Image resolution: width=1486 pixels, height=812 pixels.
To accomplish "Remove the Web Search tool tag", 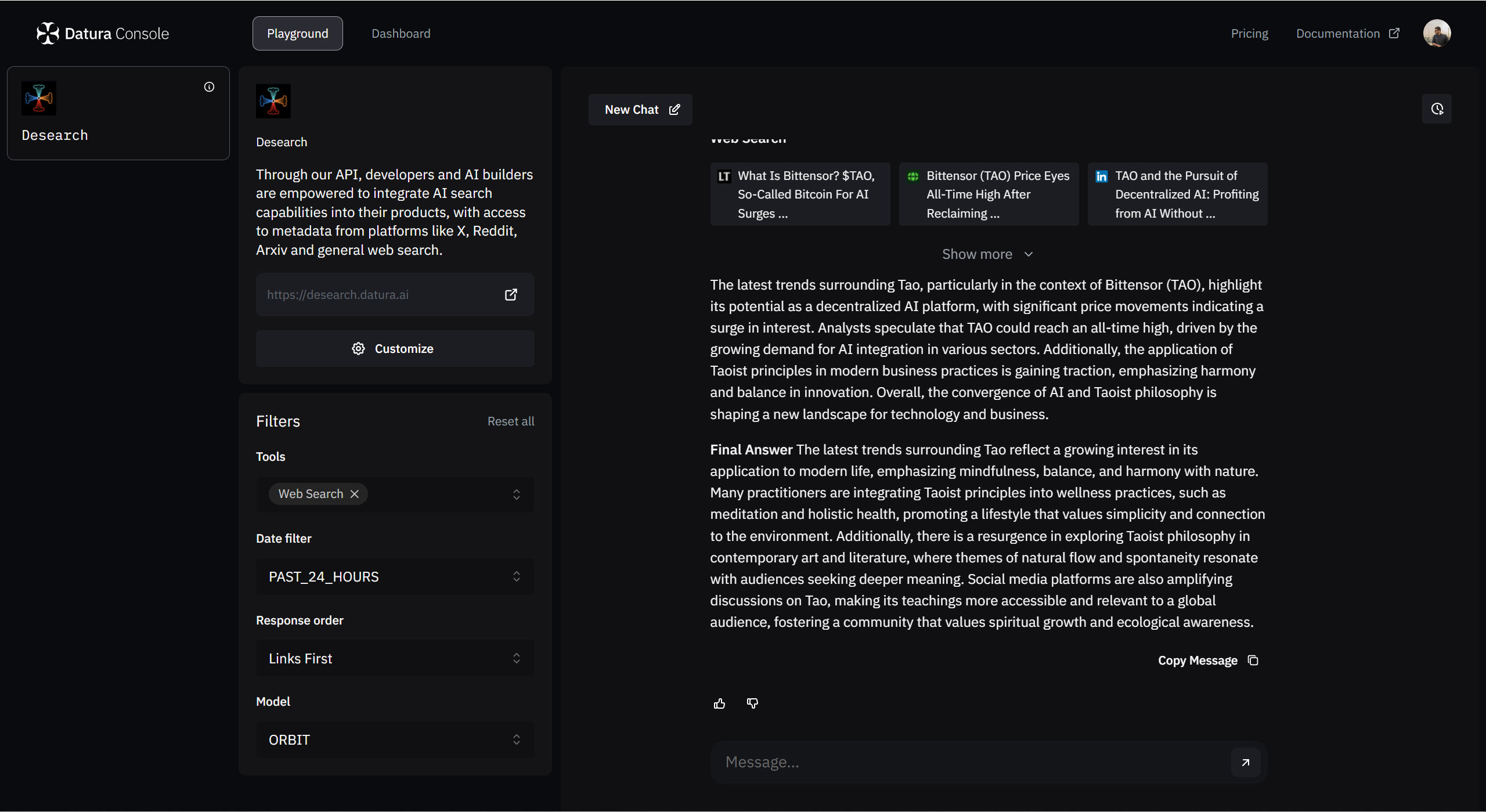I will (355, 494).
